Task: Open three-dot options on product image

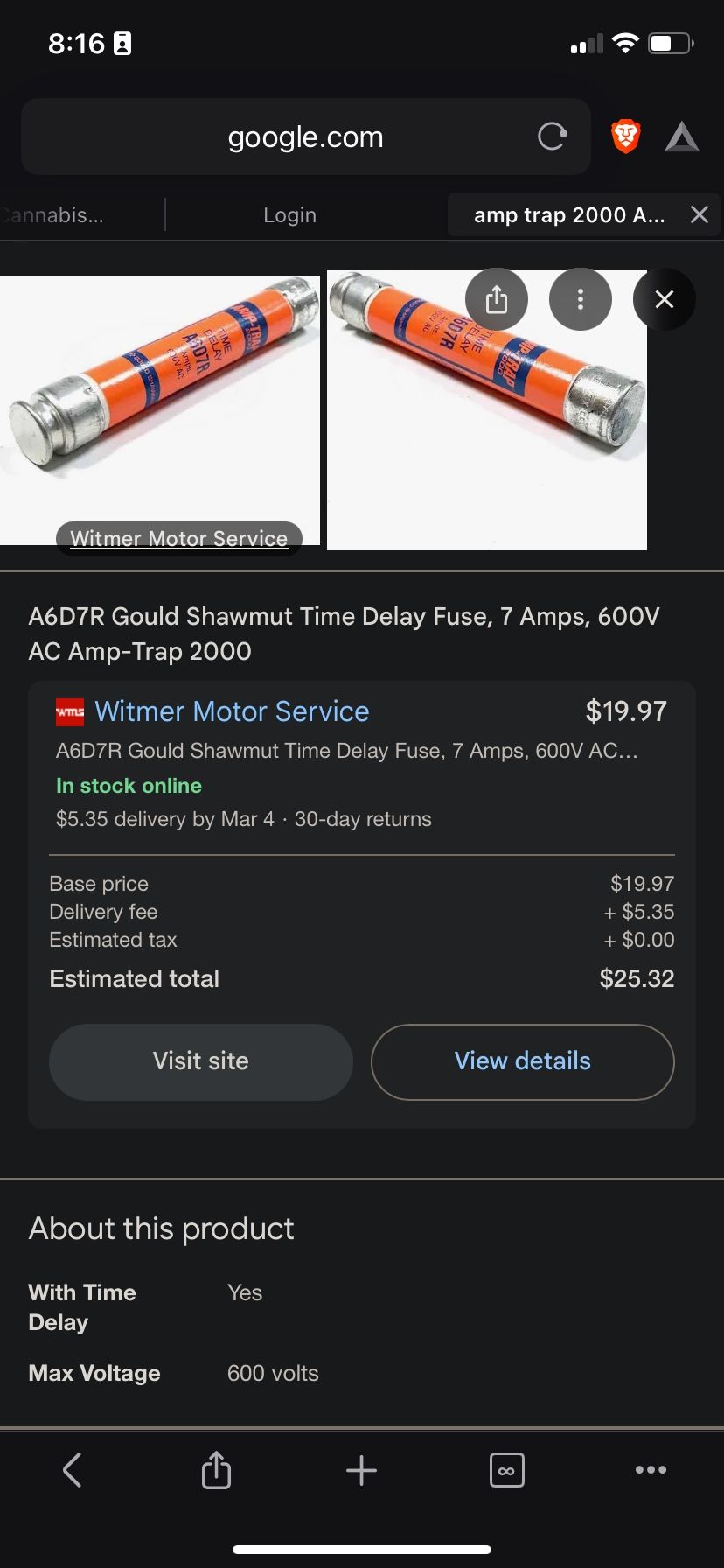Action: pos(580,300)
